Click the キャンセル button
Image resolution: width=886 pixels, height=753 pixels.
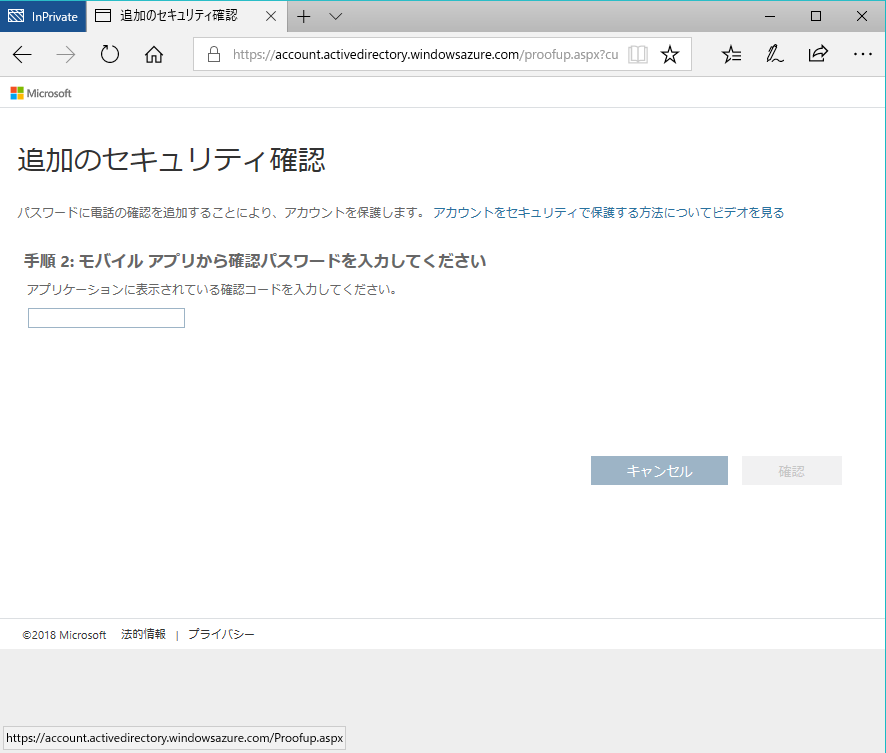tap(659, 470)
